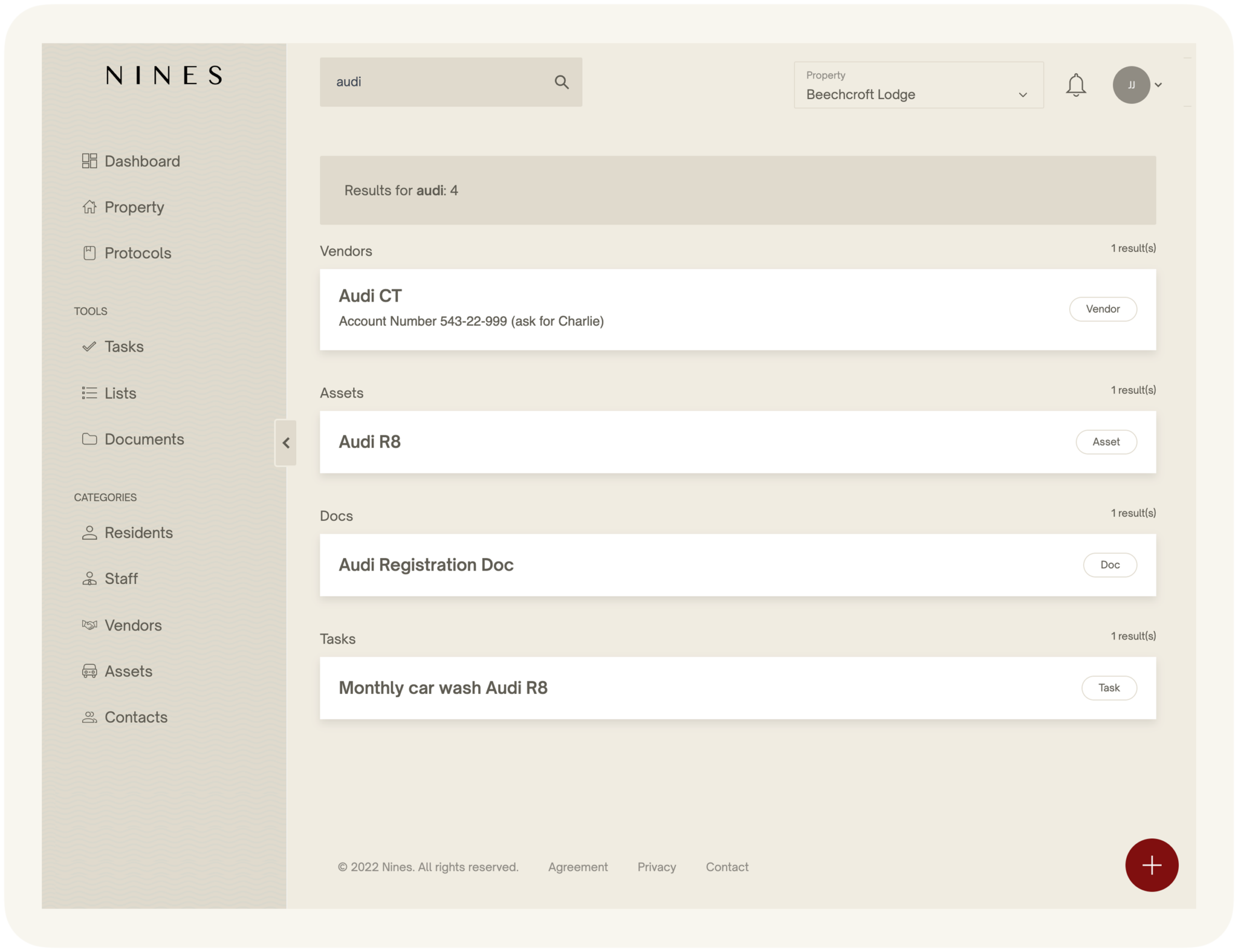This screenshot has width=1238, height=952.
Task: Select the Tasks checkmark icon
Action: pyautogui.click(x=89, y=346)
